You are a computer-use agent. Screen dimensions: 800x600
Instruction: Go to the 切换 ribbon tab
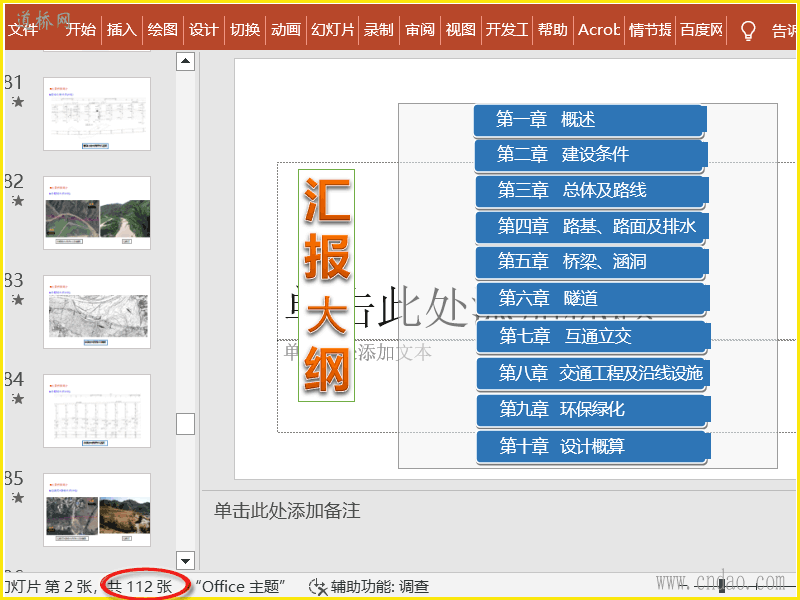coord(245,30)
